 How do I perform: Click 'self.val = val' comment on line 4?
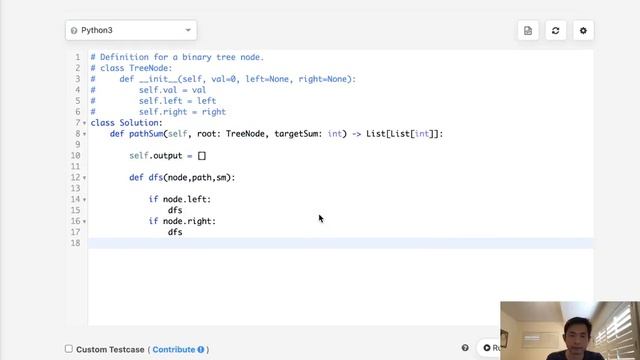(x=172, y=90)
